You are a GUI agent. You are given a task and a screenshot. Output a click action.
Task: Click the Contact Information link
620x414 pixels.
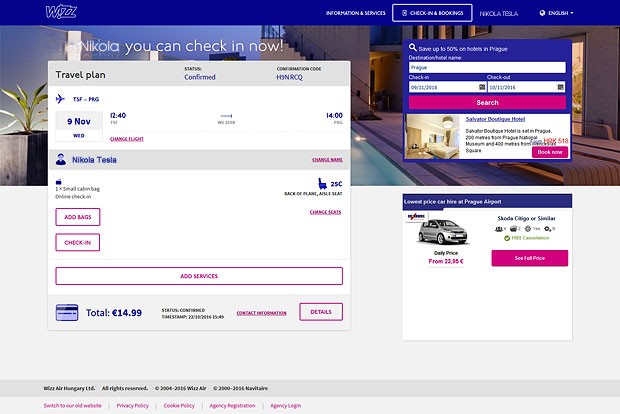[261, 313]
